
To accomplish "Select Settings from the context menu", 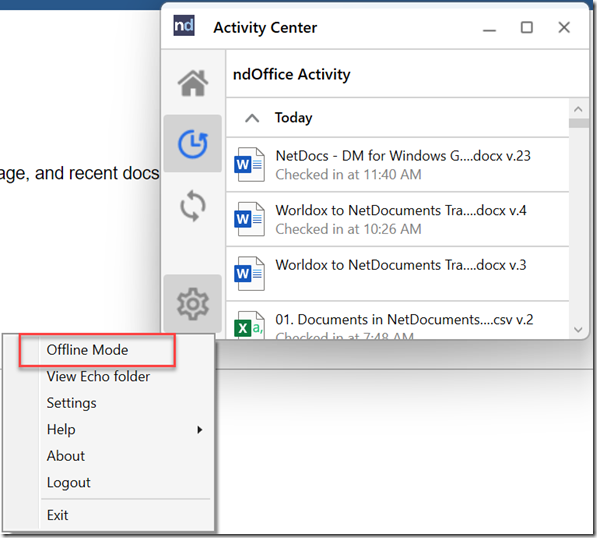I will (72, 403).
